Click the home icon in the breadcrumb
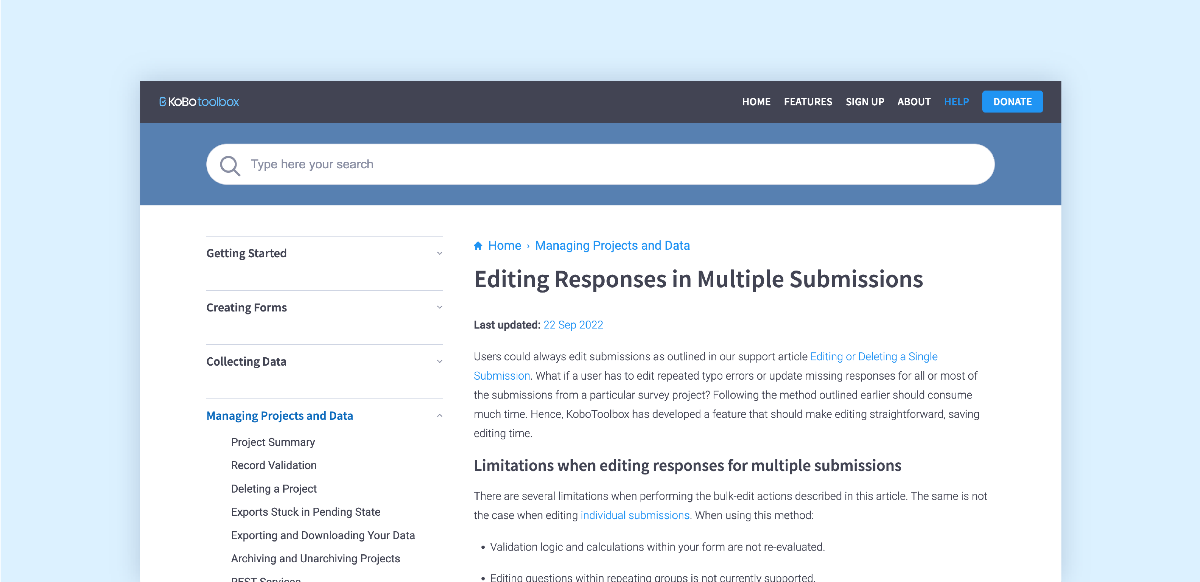Viewport: 1200px width, 582px height. coord(478,245)
